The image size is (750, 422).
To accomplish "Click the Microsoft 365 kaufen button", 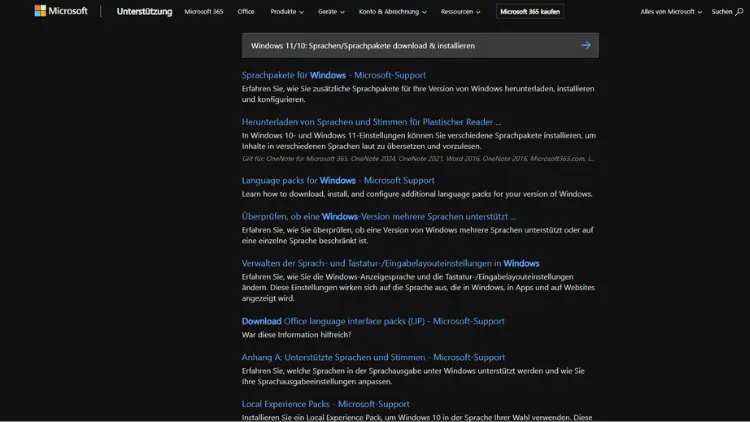I will [529, 11].
